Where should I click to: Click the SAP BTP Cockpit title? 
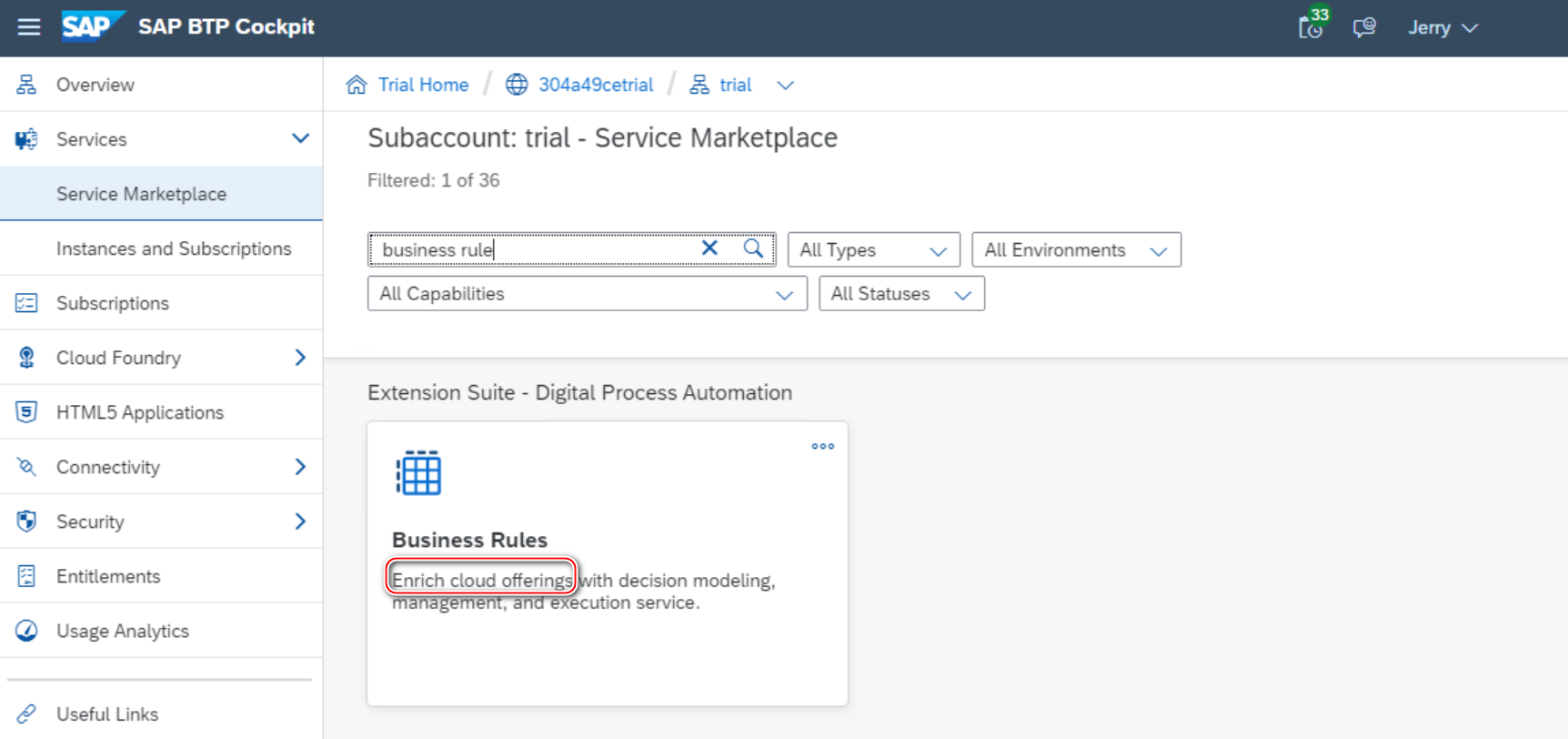[226, 26]
